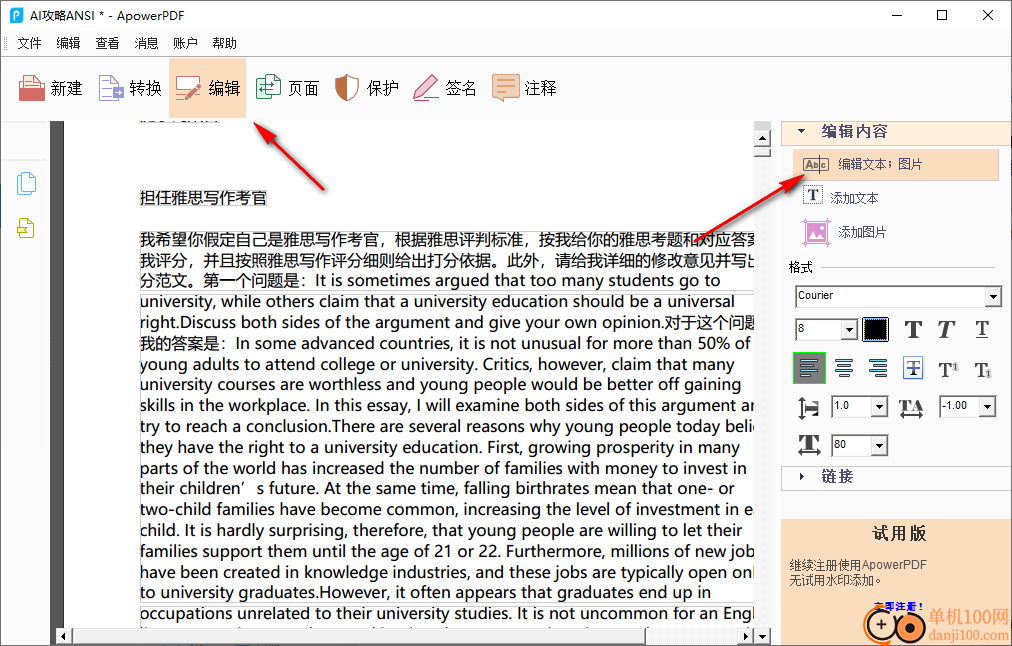Expand the 链接 links section

coord(801,476)
